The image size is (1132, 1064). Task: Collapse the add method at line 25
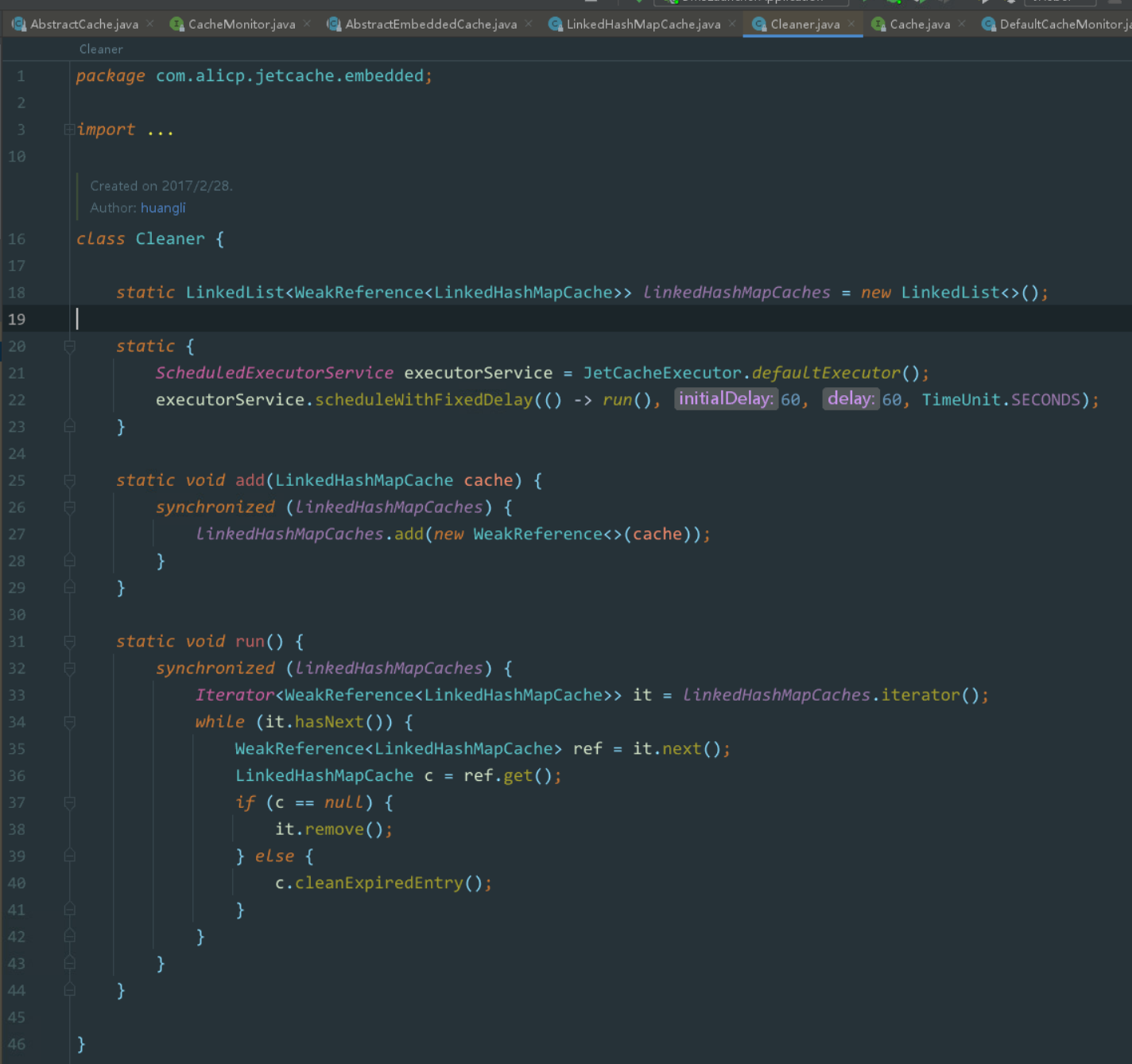pyautogui.click(x=69, y=481)
